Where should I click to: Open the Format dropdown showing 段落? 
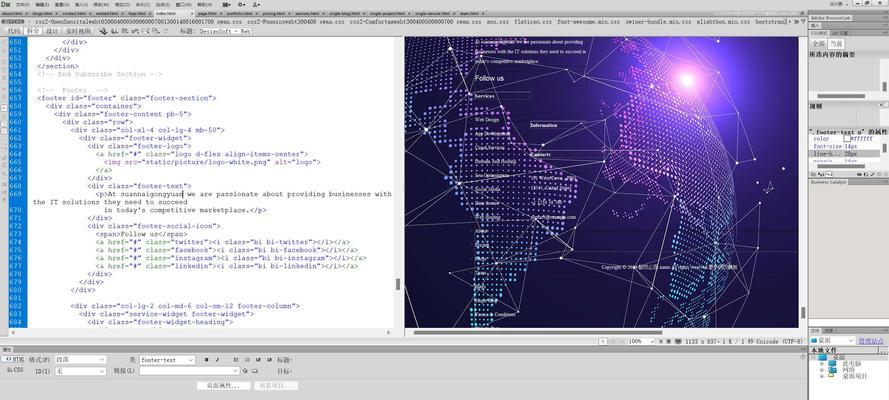pos(80,360)
